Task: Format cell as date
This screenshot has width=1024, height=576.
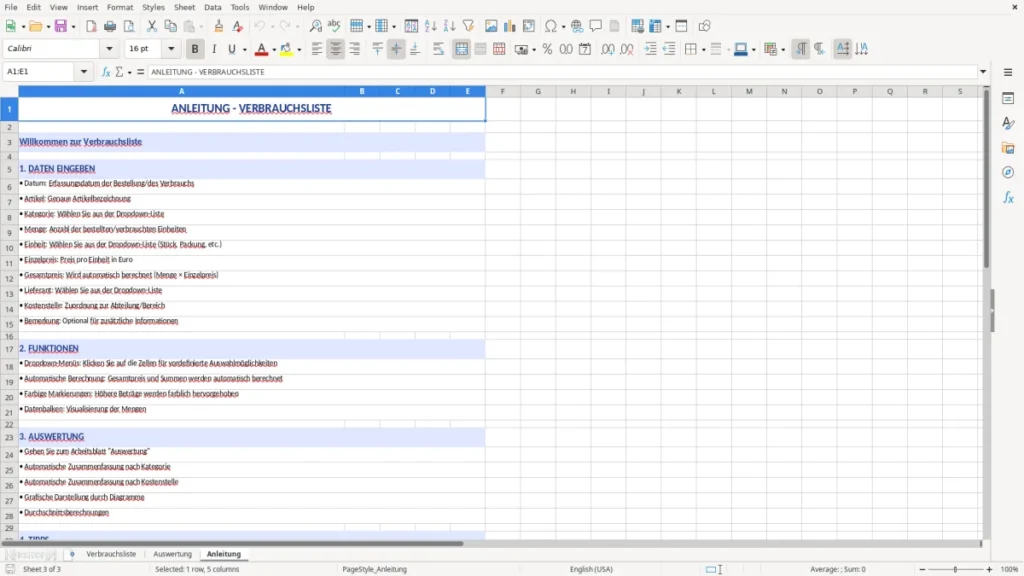Action: 585,49
